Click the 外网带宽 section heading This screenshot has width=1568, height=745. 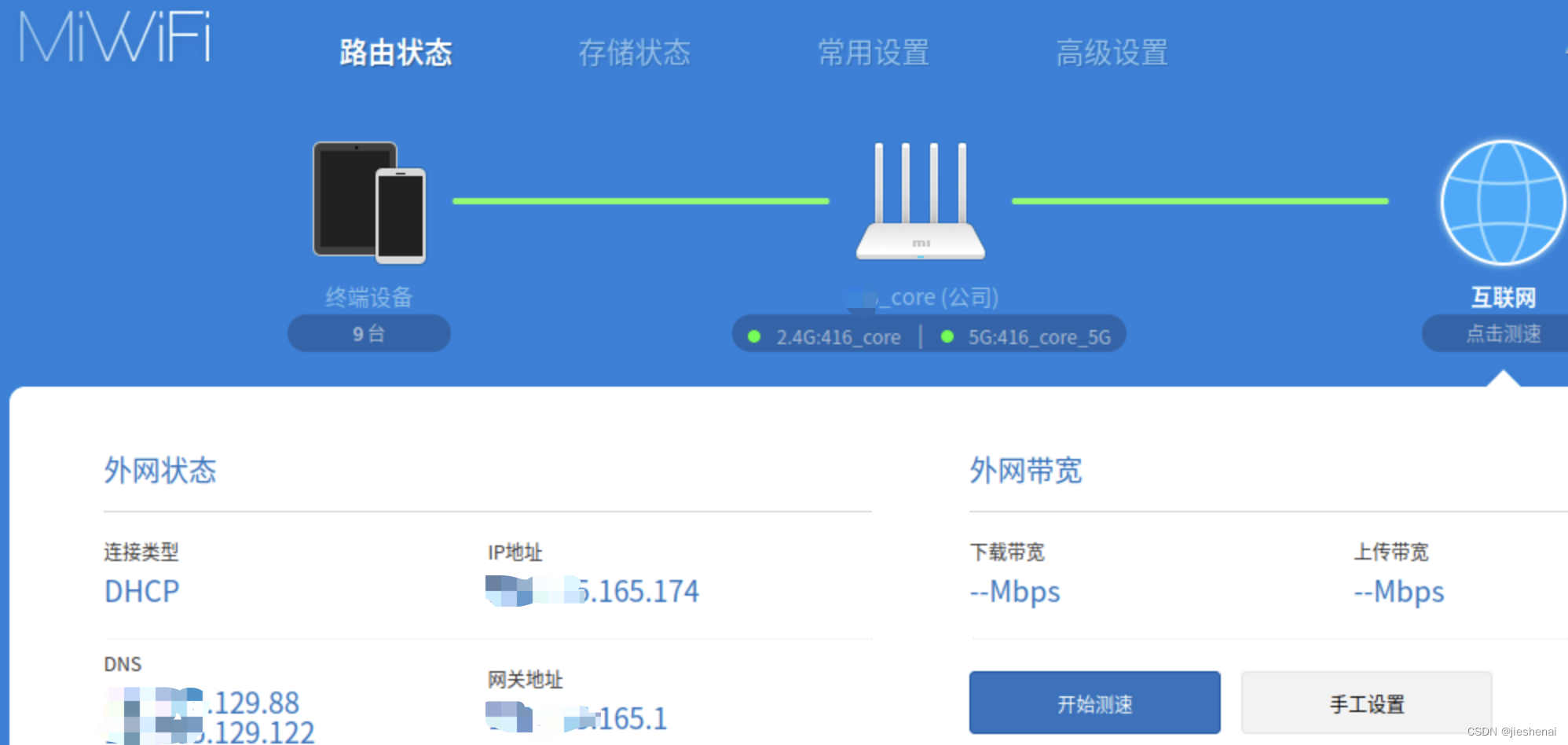(1026, 470)
